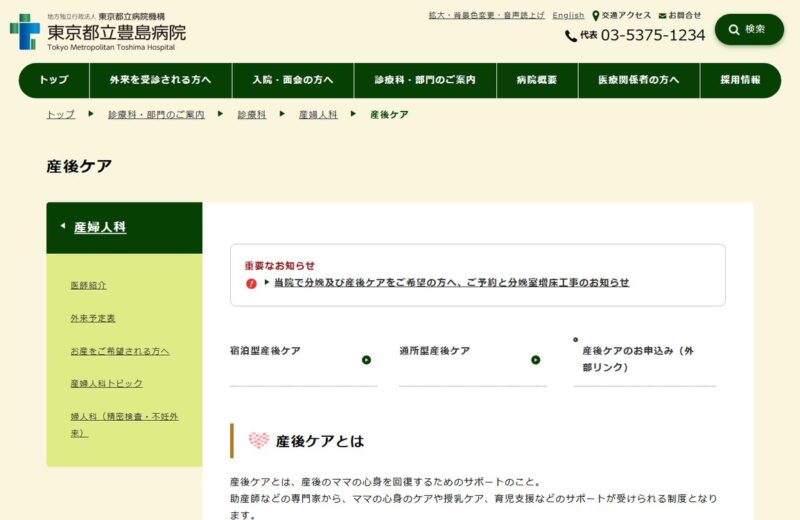This screenshot has width=800, height=520.
Task: Click the map pin icon for 交通アクセス
Action: point(595,16)
